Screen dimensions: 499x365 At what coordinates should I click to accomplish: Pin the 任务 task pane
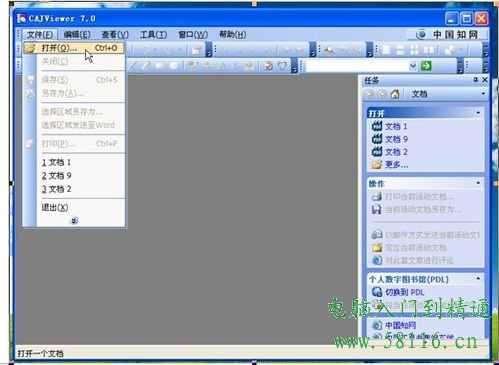tap(476, 80)
